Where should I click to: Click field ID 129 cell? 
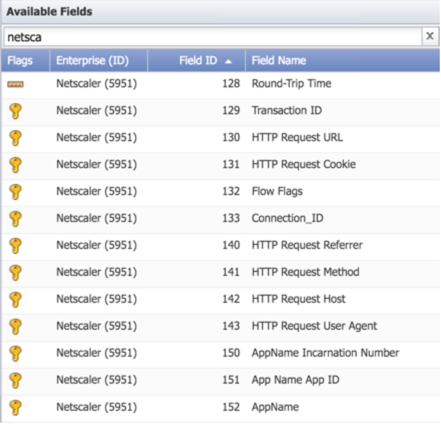tap(231, 110)
